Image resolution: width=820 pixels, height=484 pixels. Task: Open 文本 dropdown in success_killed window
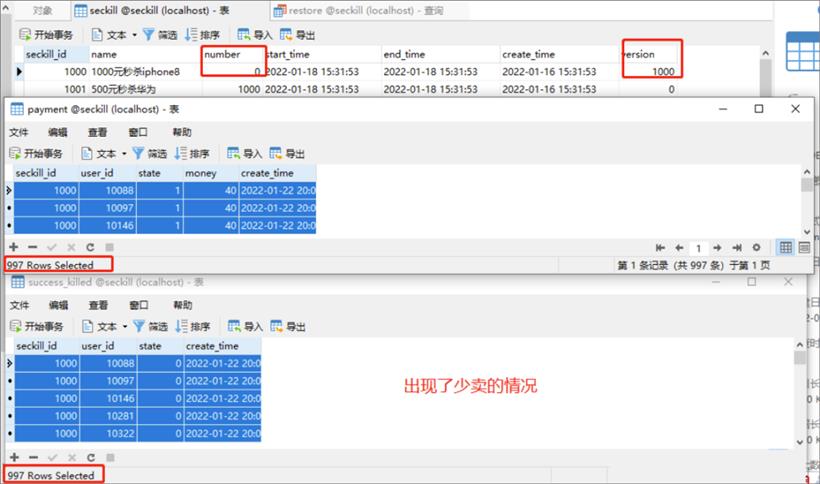click(105, 327)
